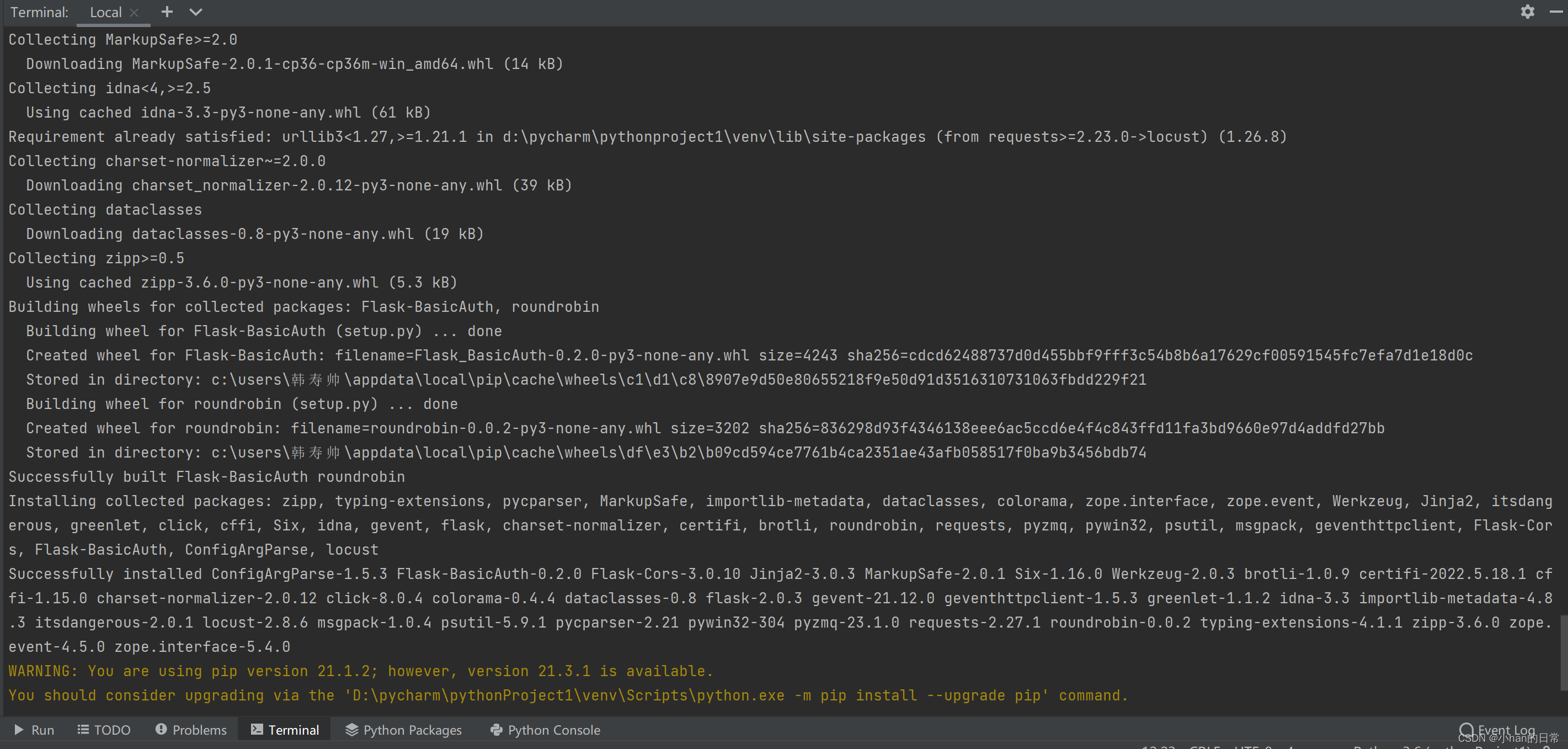Screen dimensions: 1568x749
Task: Start a new terminal session with the plus icon
Action: [166, 12]
